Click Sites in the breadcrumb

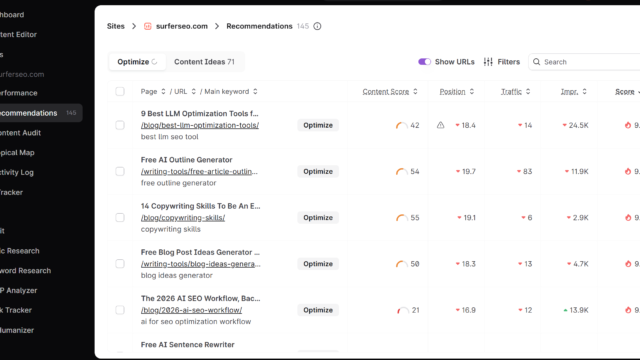116,26
